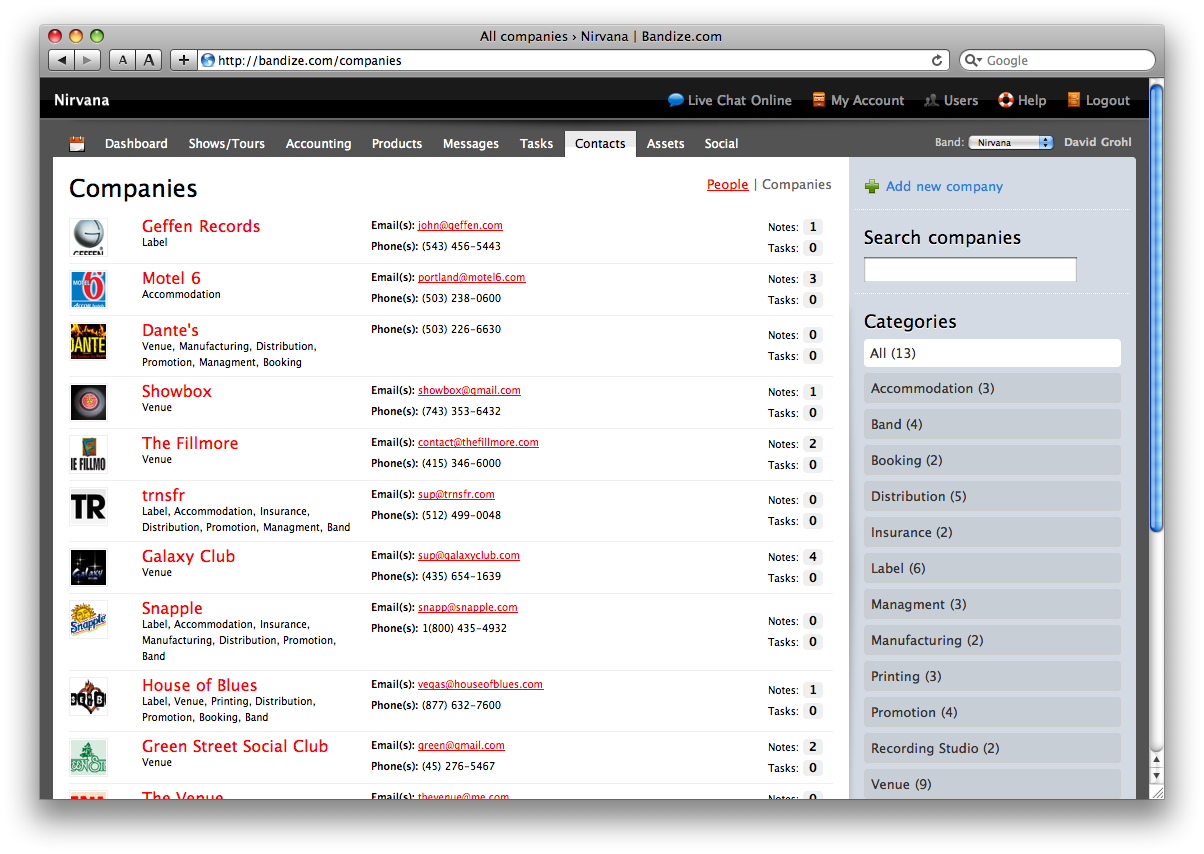The image size is (1204, 854).
Task: Select the All (13) category
Action: tap(992, 353)
